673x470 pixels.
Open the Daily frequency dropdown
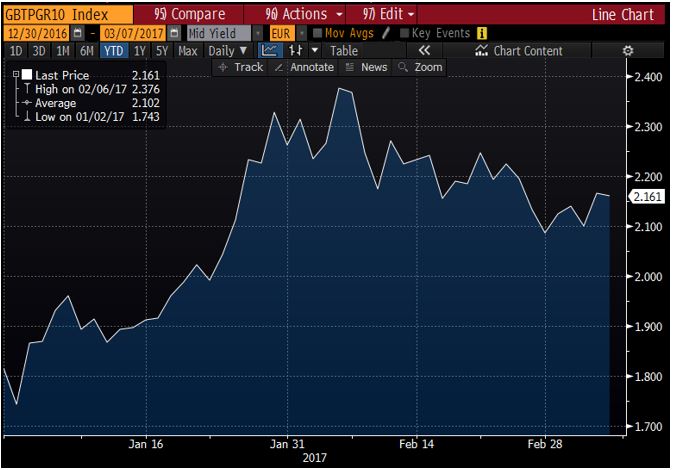point(228,50)
